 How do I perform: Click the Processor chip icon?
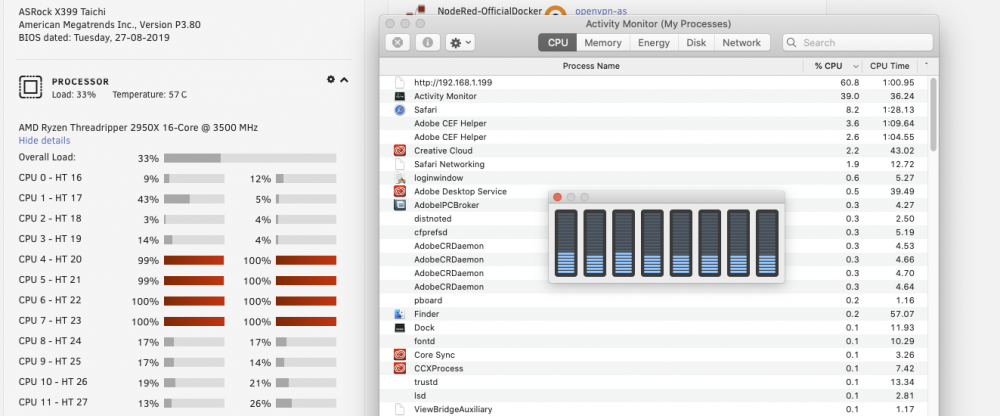point(30,87)
